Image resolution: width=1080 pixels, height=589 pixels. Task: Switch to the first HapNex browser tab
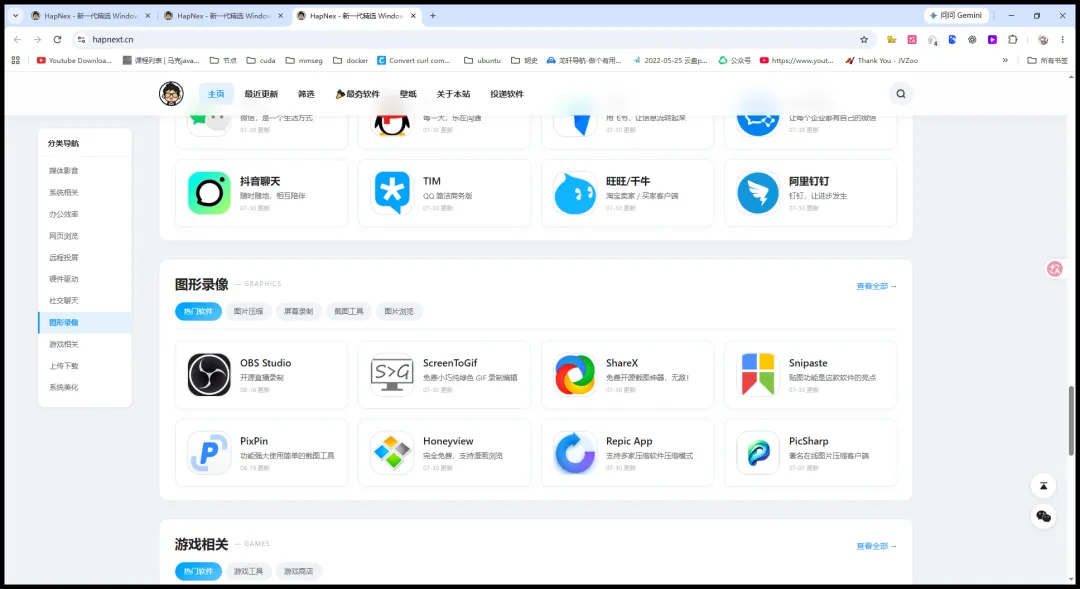coord(90,16)
